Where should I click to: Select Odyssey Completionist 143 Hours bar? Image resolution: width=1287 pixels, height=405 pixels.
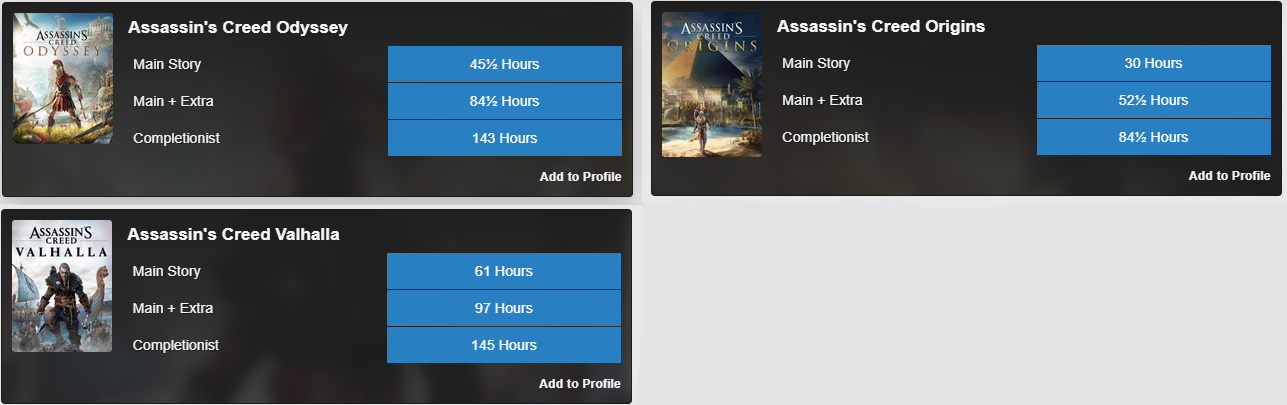(x=504, y=138)
